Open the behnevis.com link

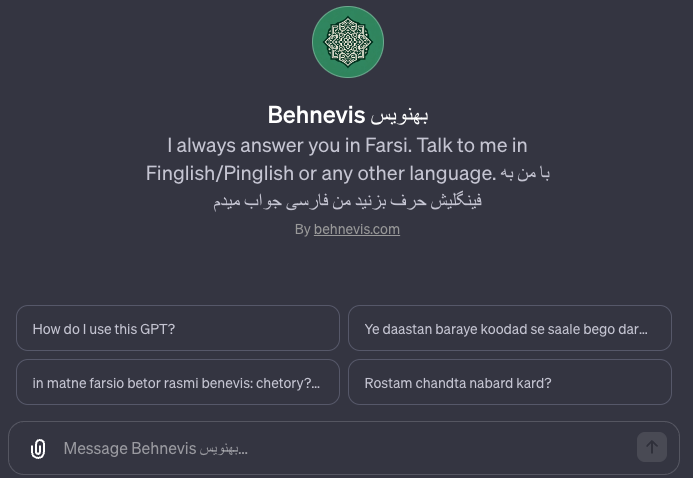coord(356,229)
